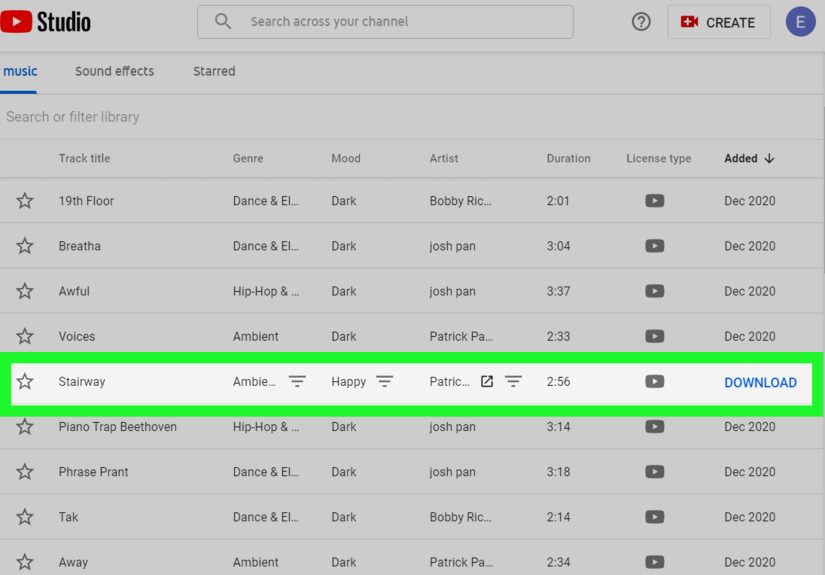Select the Tak track title

coord(68,517)
